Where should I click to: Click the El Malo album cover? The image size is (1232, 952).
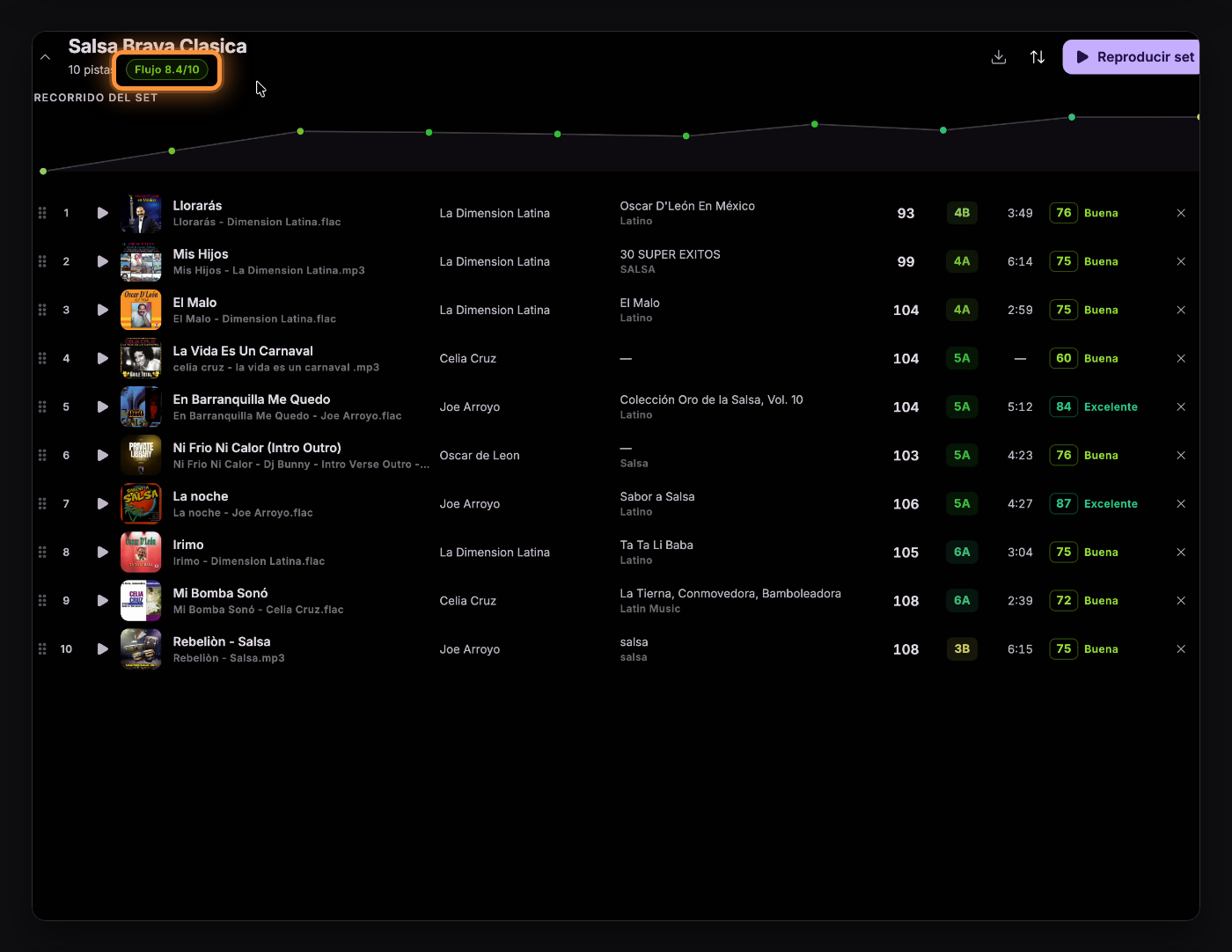pyautogui.click(x=141, y=310)
